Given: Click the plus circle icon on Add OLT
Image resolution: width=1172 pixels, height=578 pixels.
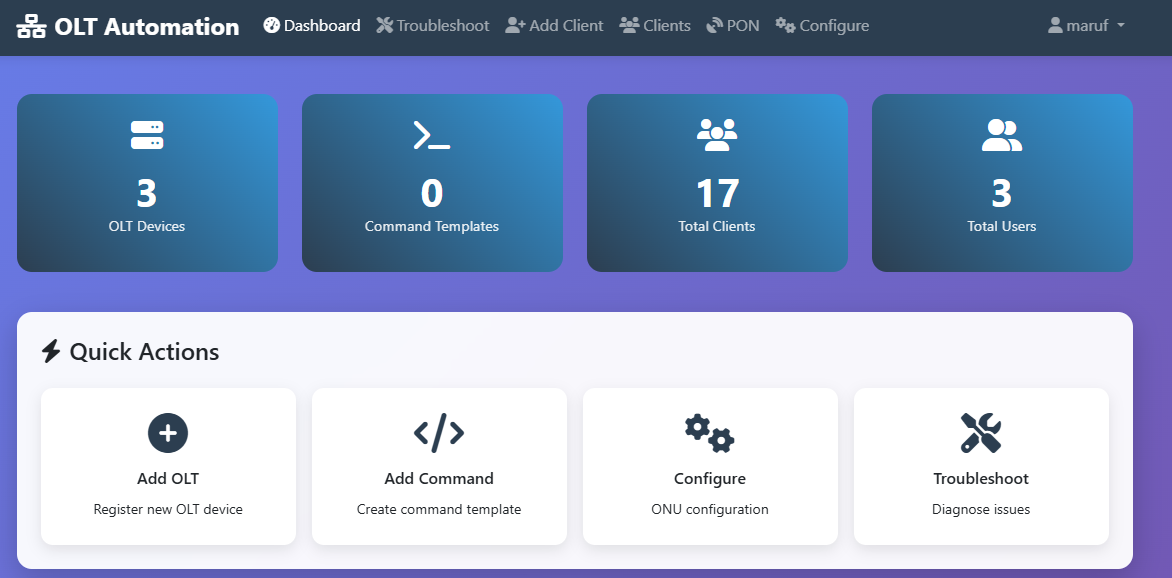Looking at the screenshot, I should tap(168, 433).
